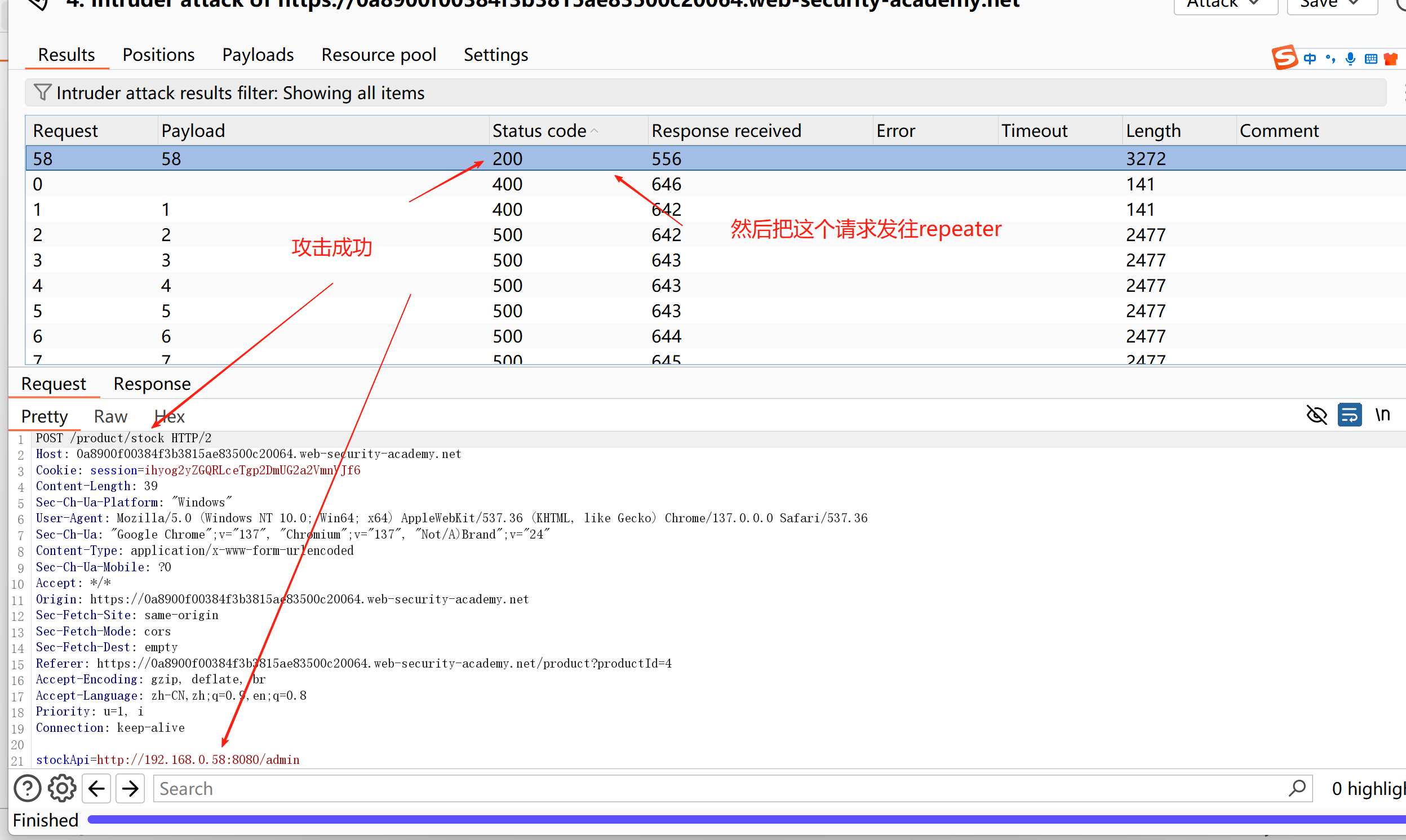Click the Sogou microphone voice input icon

click(1351, 59)
